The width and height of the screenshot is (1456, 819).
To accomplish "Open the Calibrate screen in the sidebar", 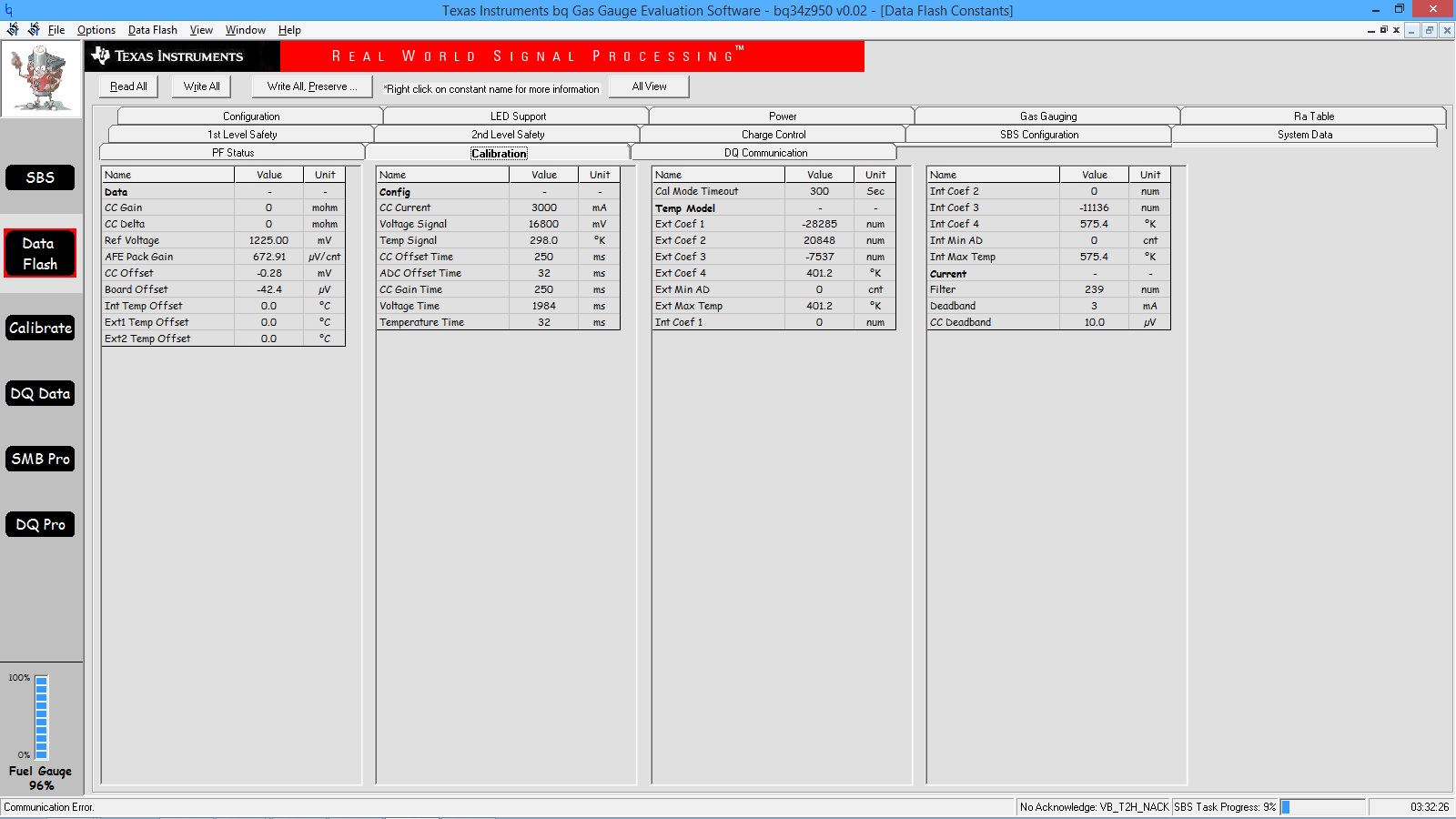I will click(x=40, y=328).
